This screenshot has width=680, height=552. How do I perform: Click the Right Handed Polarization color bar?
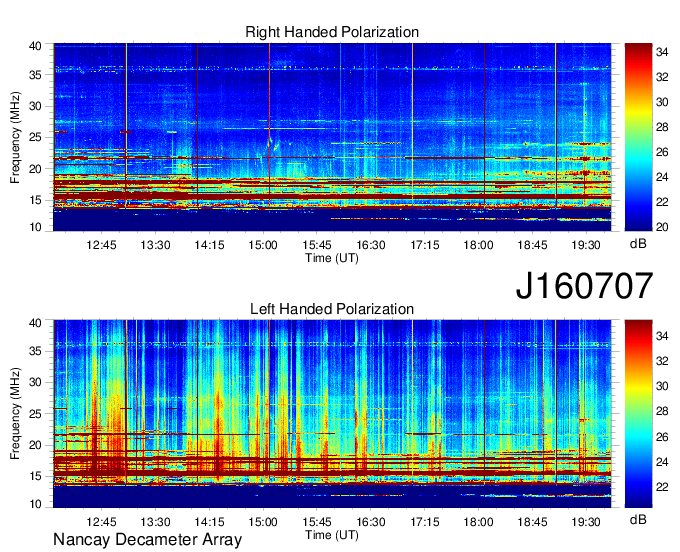(638, 137)
